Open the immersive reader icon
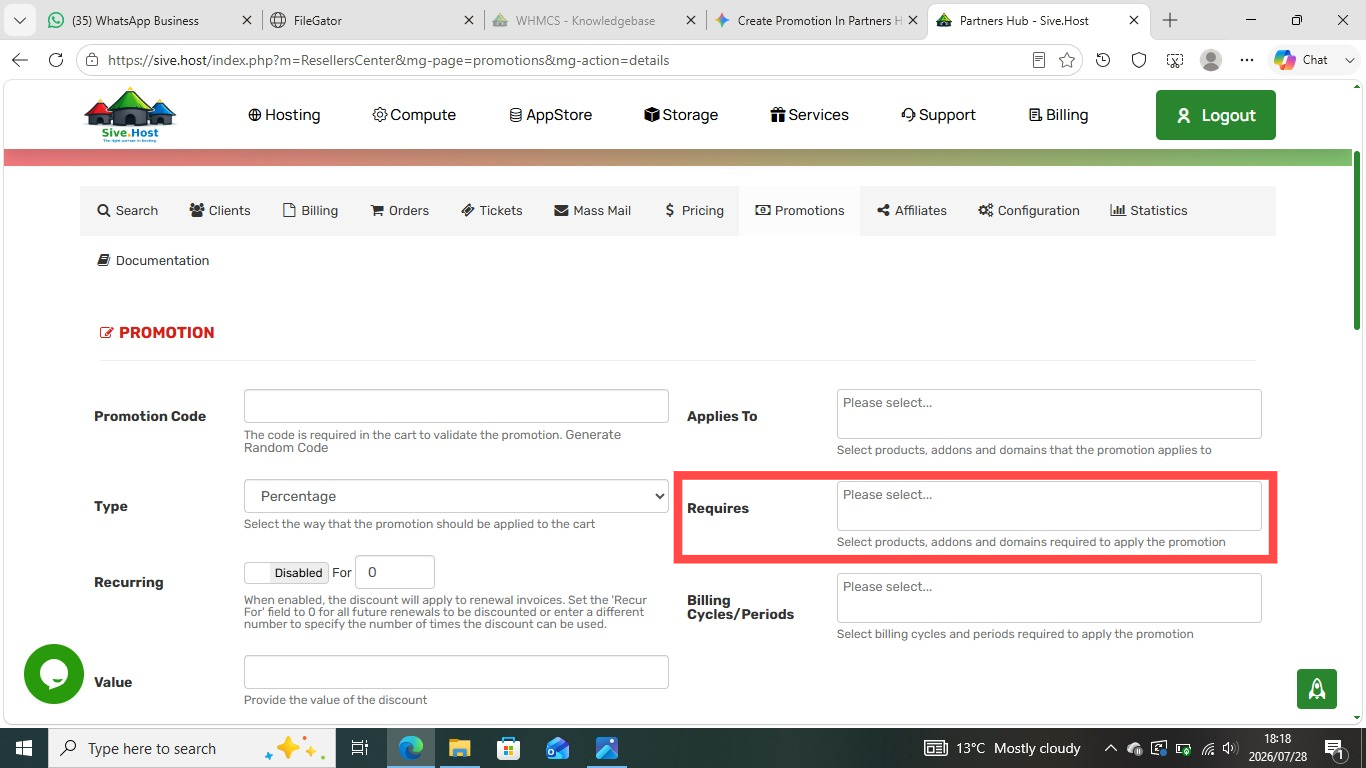The height and width of the screenshot is (768, 1366). tap(1039, 60)
